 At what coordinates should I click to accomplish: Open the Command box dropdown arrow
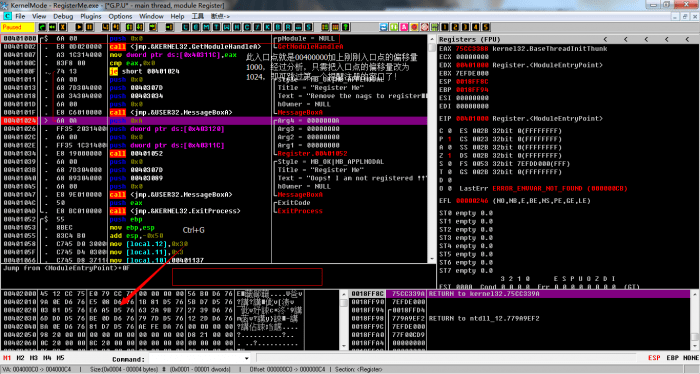(246, 358)
